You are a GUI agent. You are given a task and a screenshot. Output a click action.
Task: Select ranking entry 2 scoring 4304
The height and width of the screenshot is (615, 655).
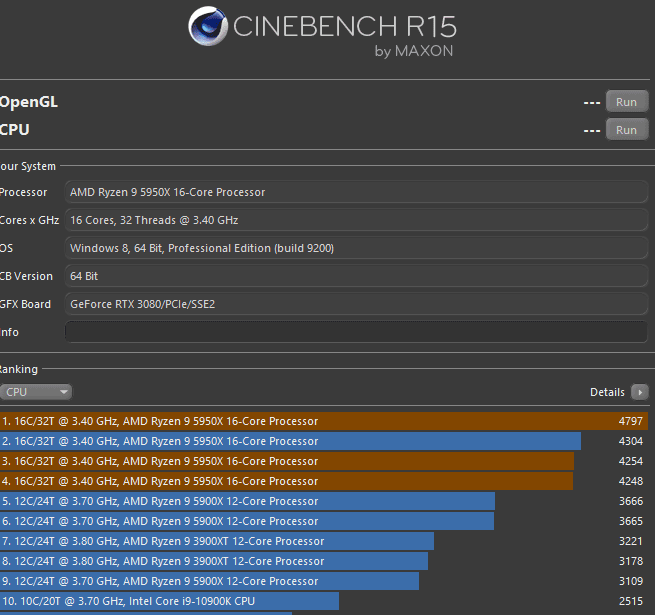click(x=324, y=441)
